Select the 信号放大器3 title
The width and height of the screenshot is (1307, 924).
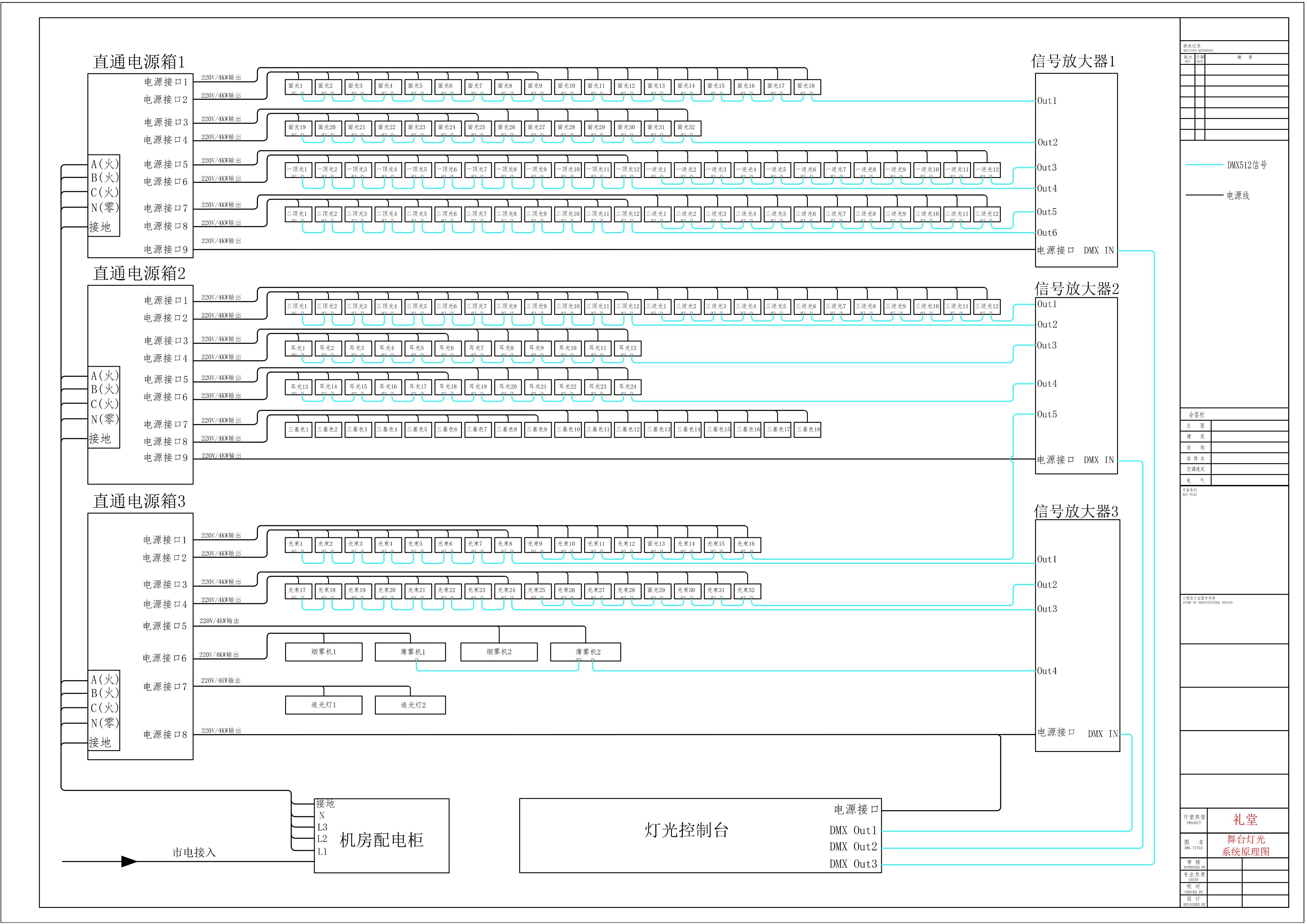pyautogui.click(x=1076, y=511)
